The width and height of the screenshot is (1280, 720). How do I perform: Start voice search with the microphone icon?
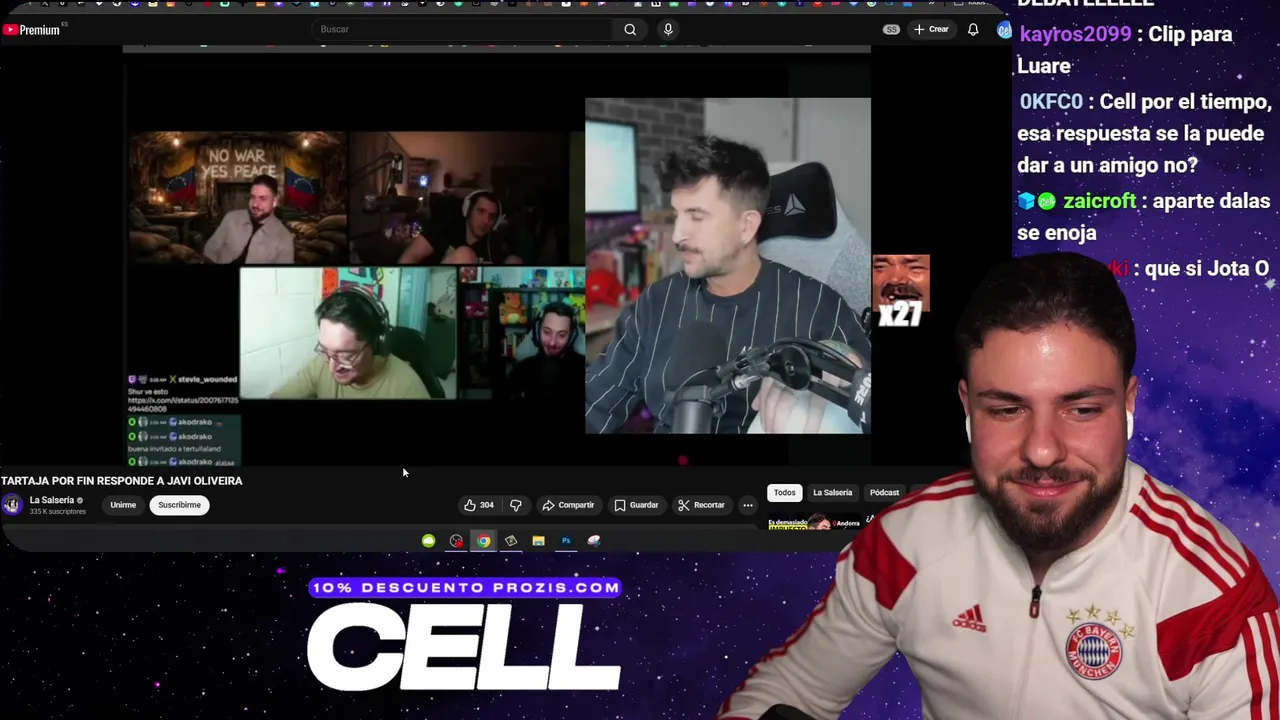tap(668, 29)
